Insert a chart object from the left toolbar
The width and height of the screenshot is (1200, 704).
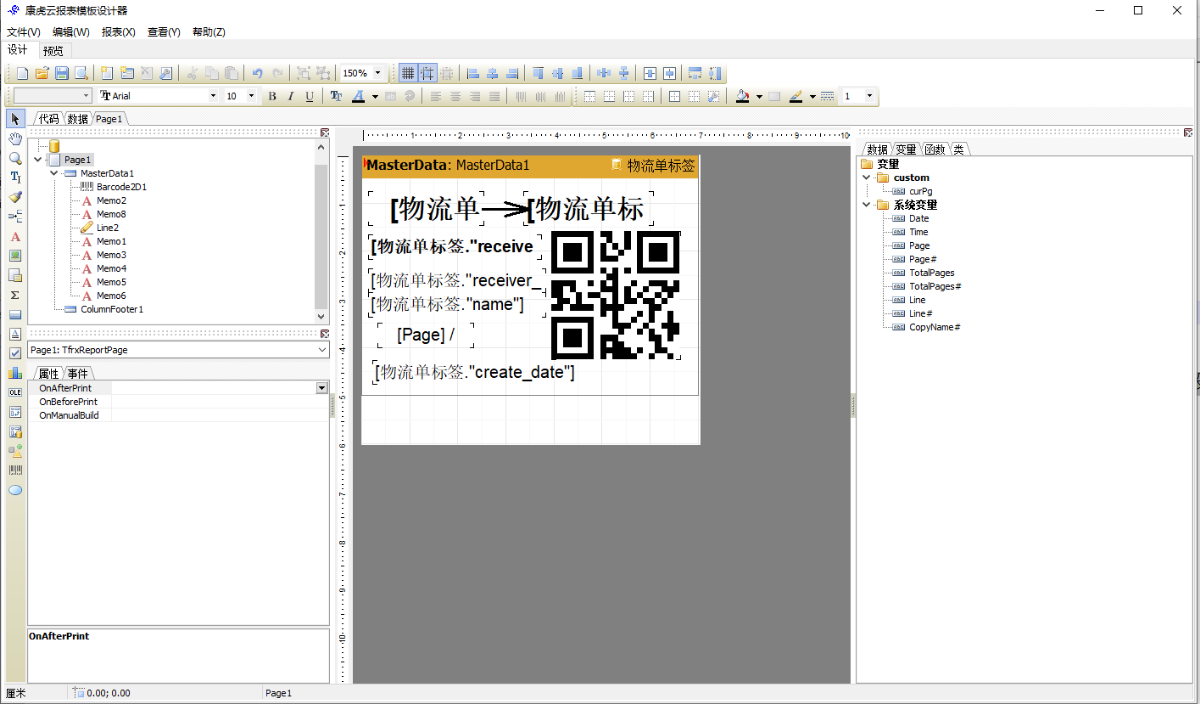(x=15, y=373)
